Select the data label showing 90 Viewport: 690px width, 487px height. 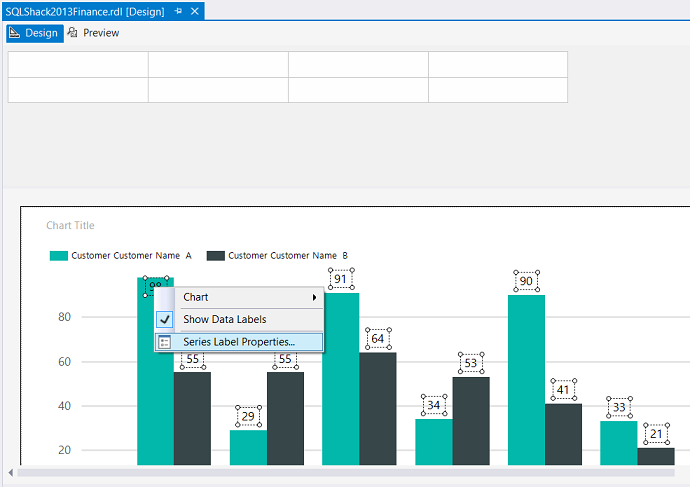point(526,281)
